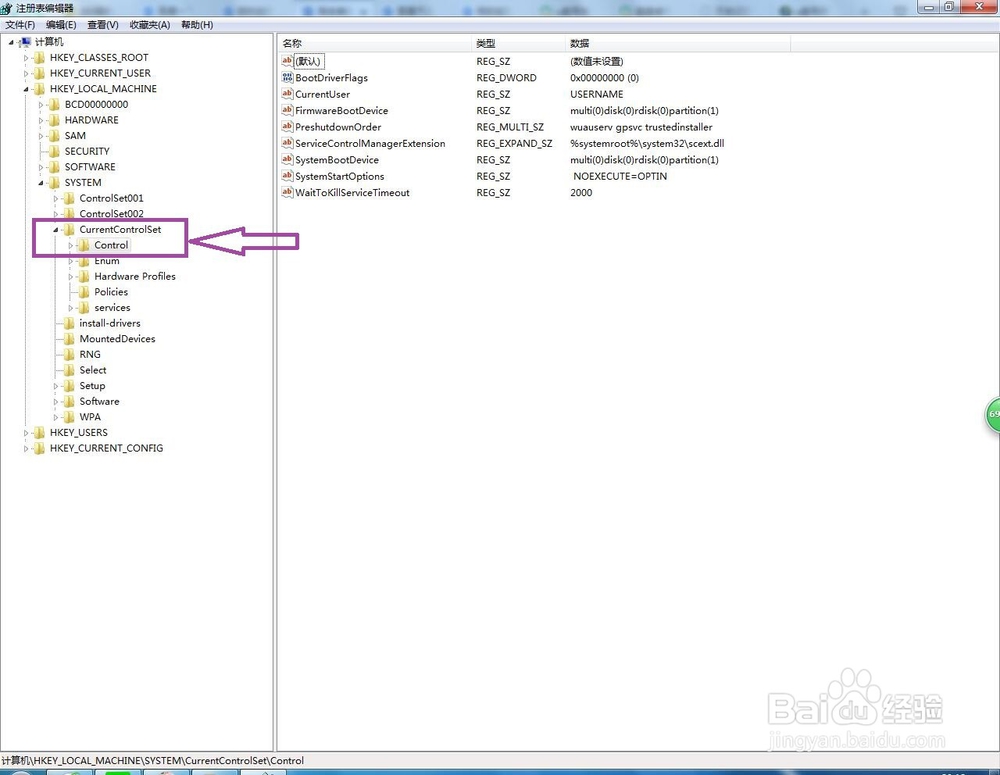
Task: Collapse the 计算机 root node
Action: tap(11, 43)
